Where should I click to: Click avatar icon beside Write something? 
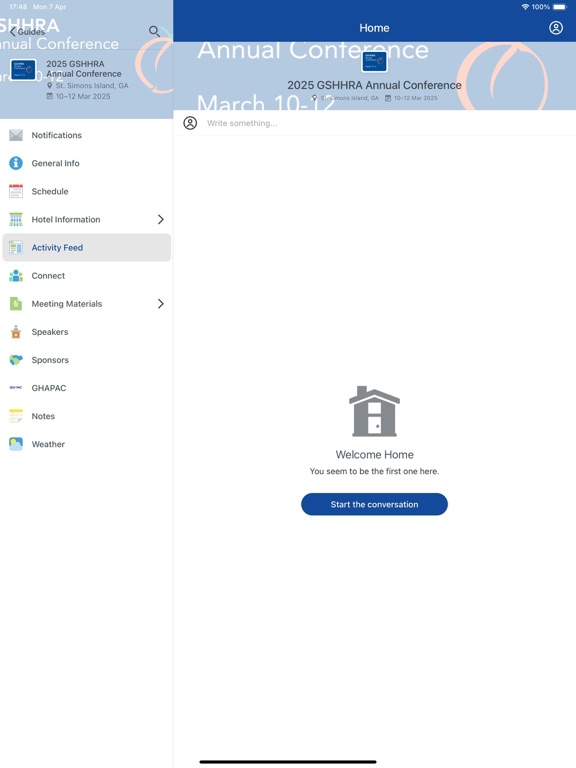190,123
